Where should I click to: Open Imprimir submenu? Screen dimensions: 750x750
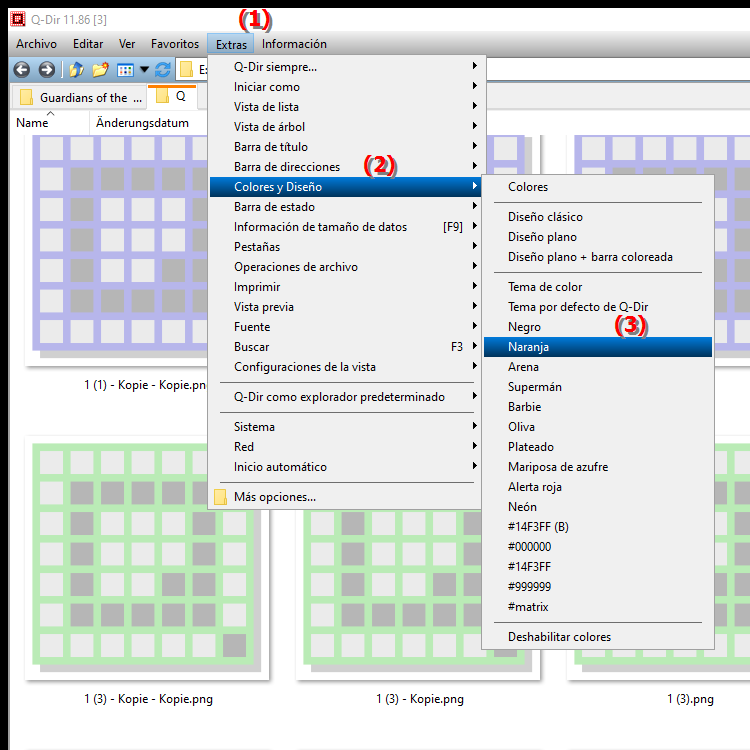click(x=345, y=287)
